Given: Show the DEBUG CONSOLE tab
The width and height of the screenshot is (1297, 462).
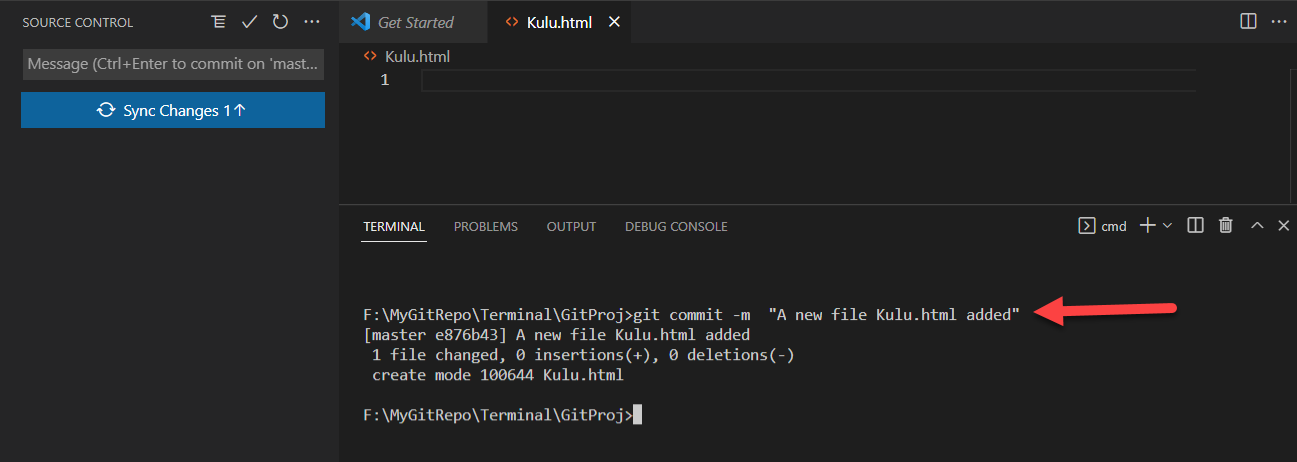Looking at the screenshot, I should click(x=676, y=227).
